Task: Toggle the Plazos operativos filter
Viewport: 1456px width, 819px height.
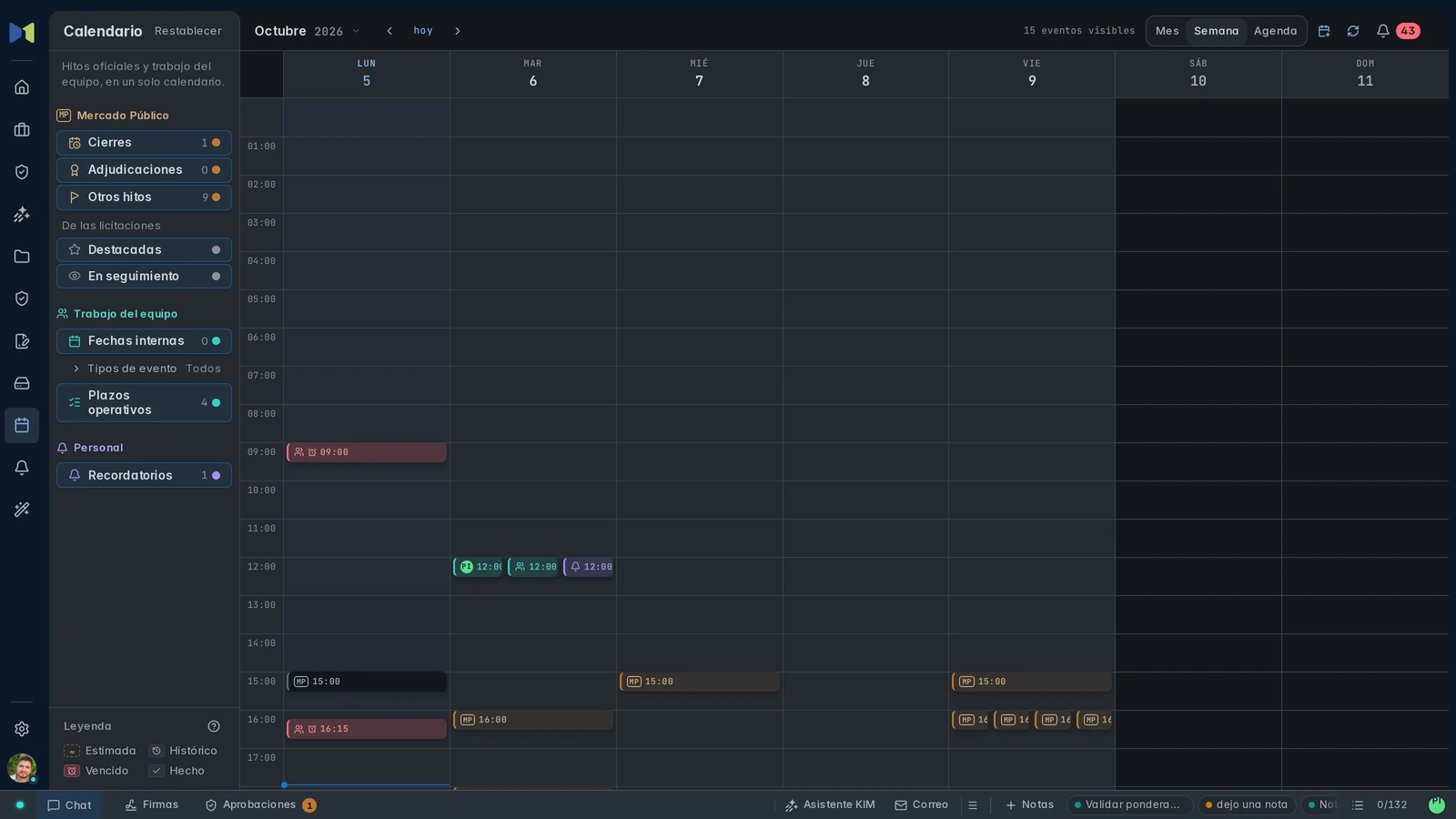Action: click(x=144, y=402)
